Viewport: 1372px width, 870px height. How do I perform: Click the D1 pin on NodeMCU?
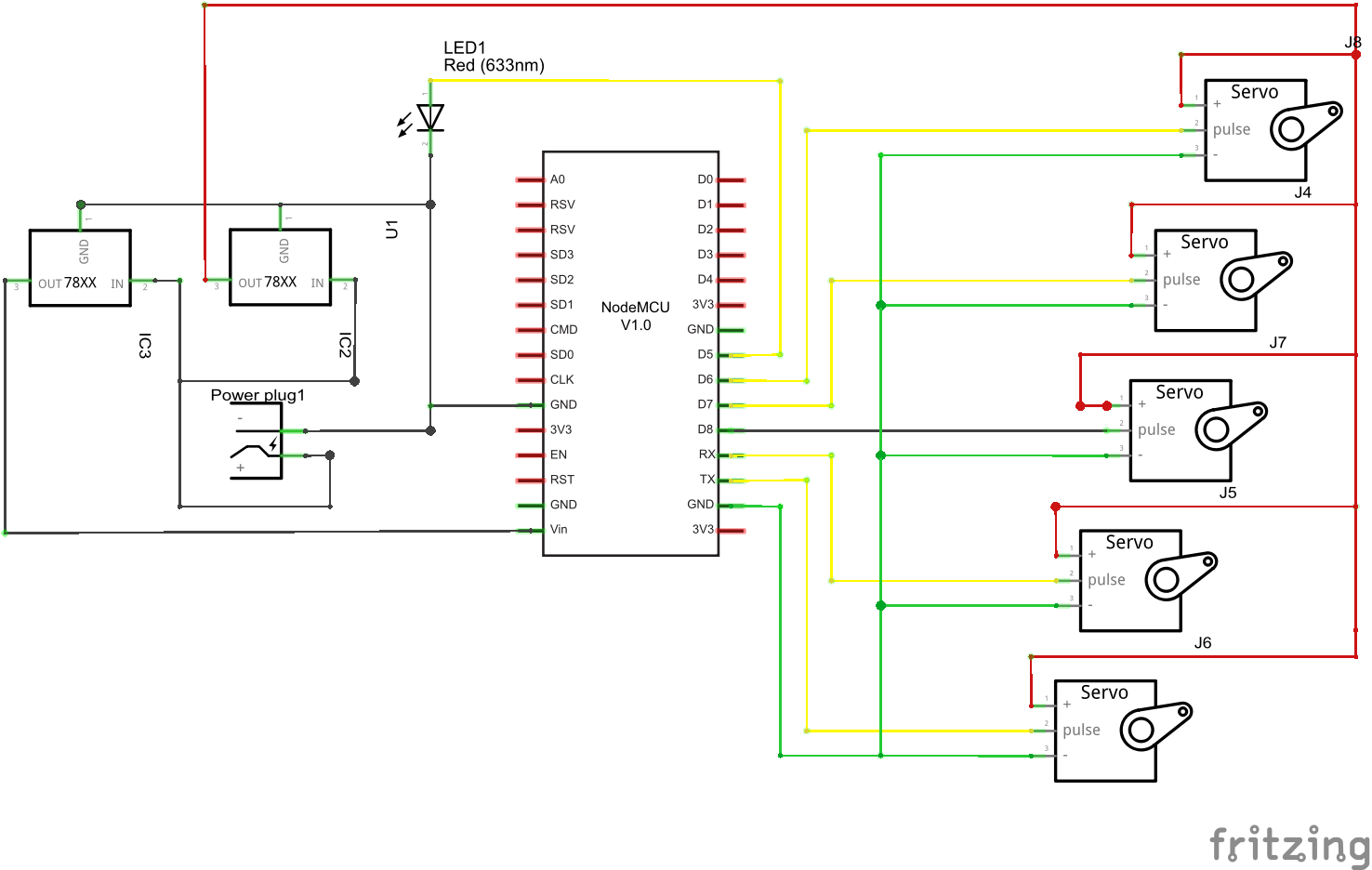click(732, 204)
